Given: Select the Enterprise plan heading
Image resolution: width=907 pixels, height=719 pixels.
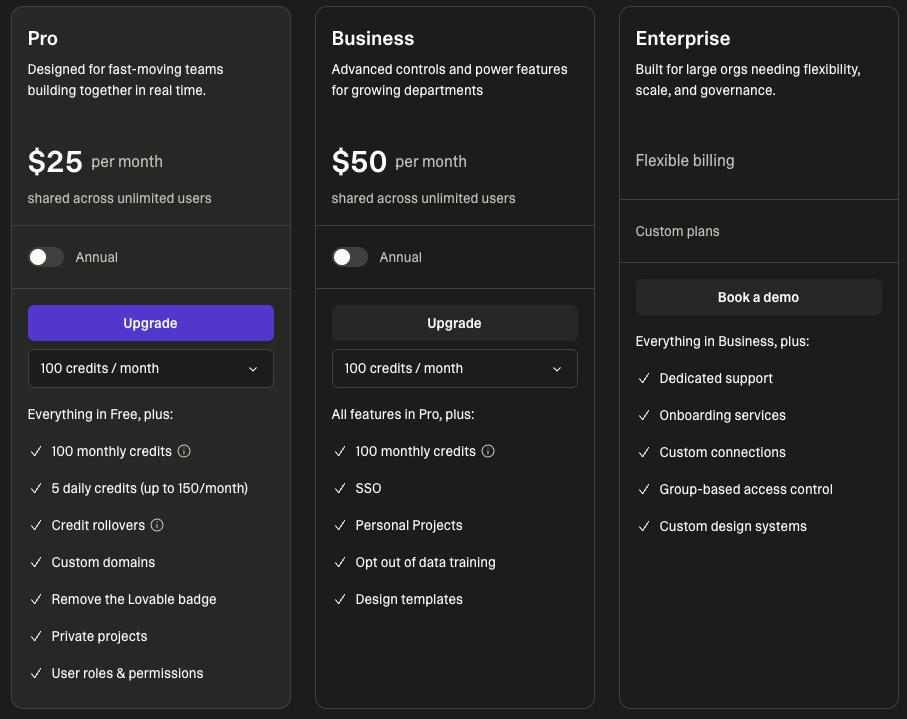Looking at the screenshot, I should (683, 39).
